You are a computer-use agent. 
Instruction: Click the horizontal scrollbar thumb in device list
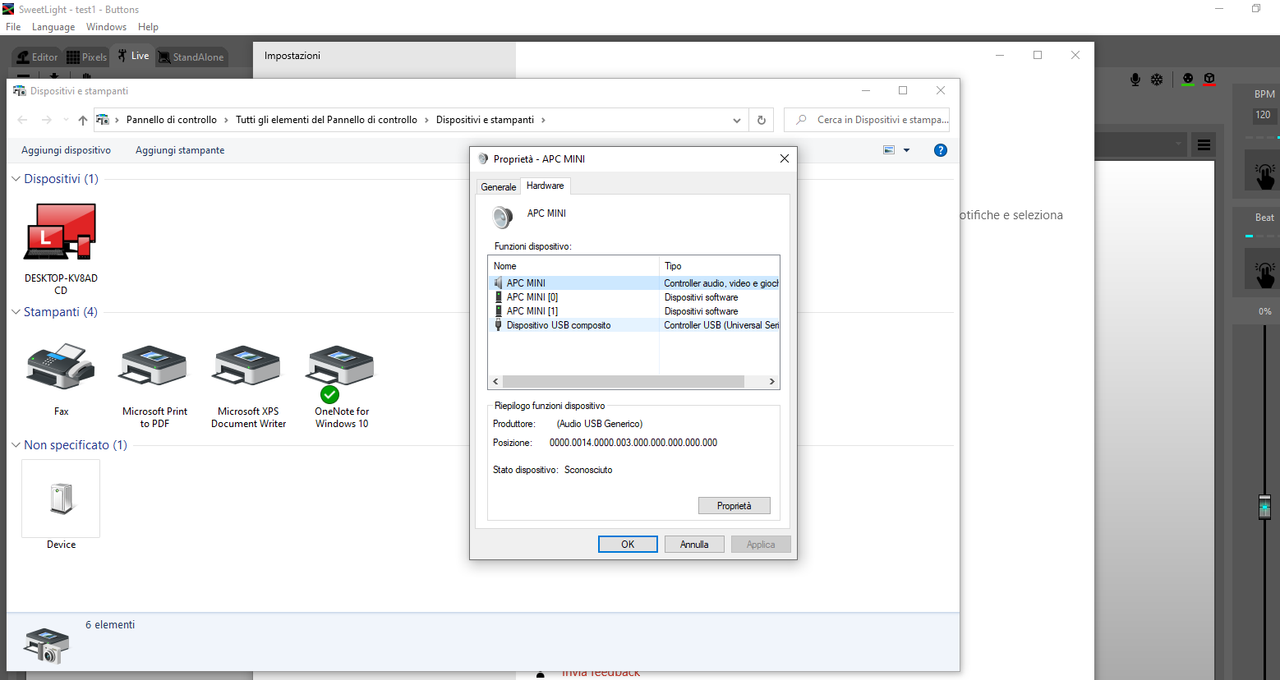click(624, 382)
